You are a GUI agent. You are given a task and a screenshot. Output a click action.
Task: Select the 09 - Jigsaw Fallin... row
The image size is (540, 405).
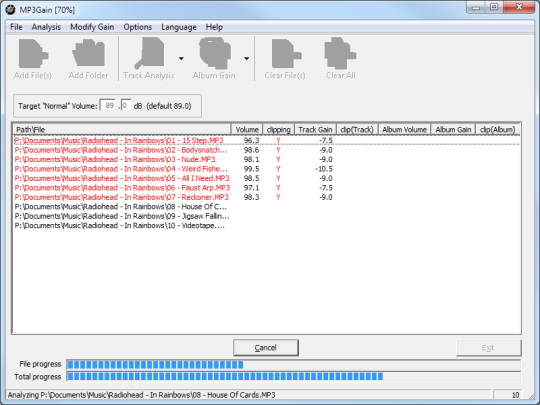267,216
